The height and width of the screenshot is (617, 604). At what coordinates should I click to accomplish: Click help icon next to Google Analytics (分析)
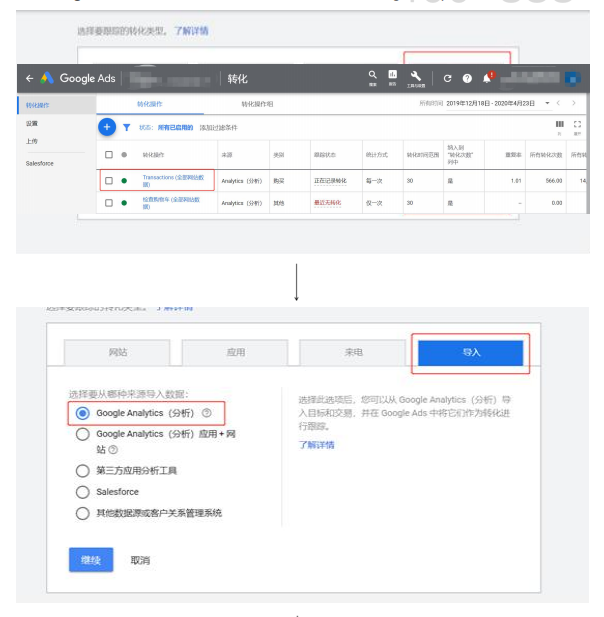[207, 413]
